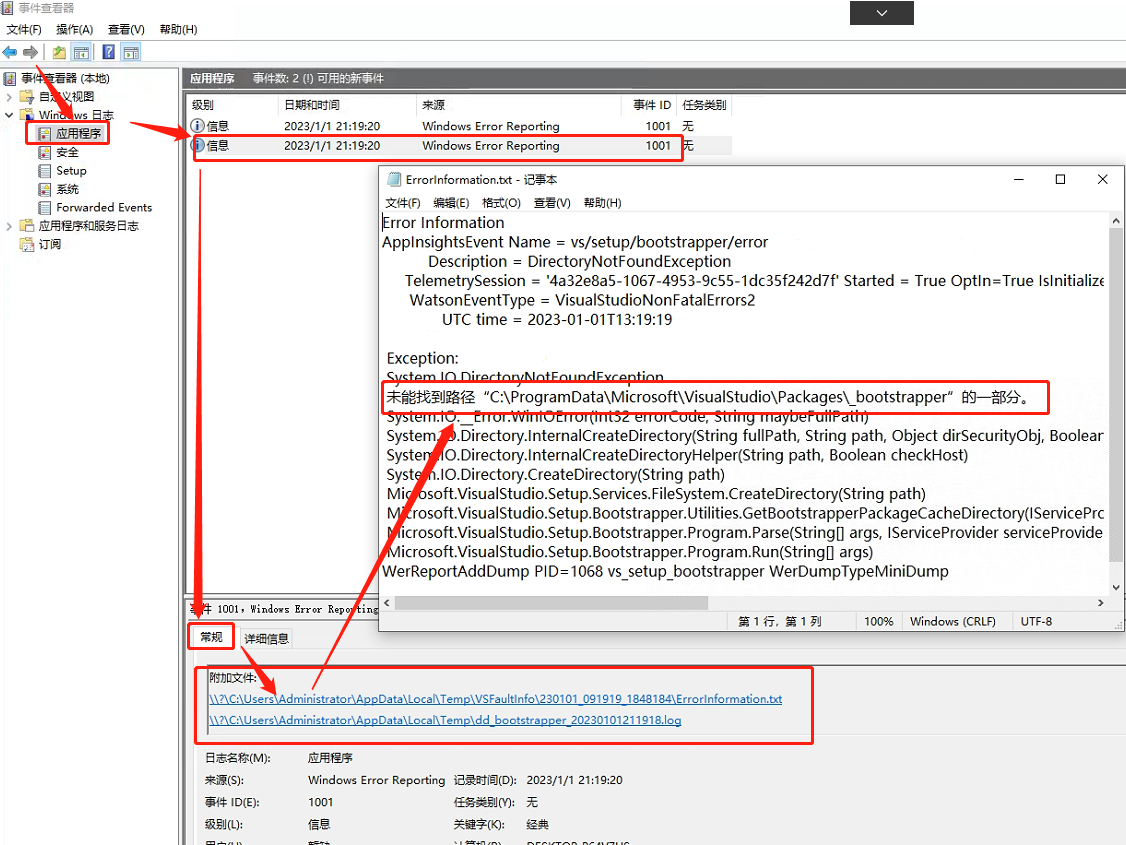Click Notepad scroll down arrow

pos(1115,587)
